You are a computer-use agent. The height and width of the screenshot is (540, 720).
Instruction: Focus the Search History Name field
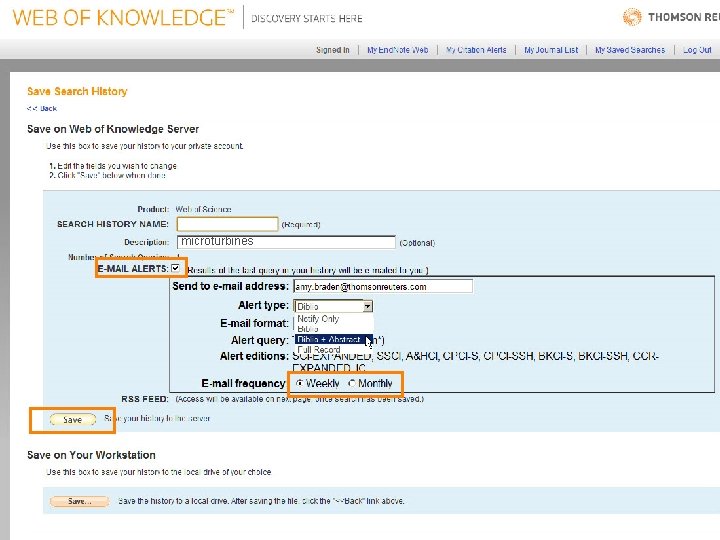pos(227,224)
